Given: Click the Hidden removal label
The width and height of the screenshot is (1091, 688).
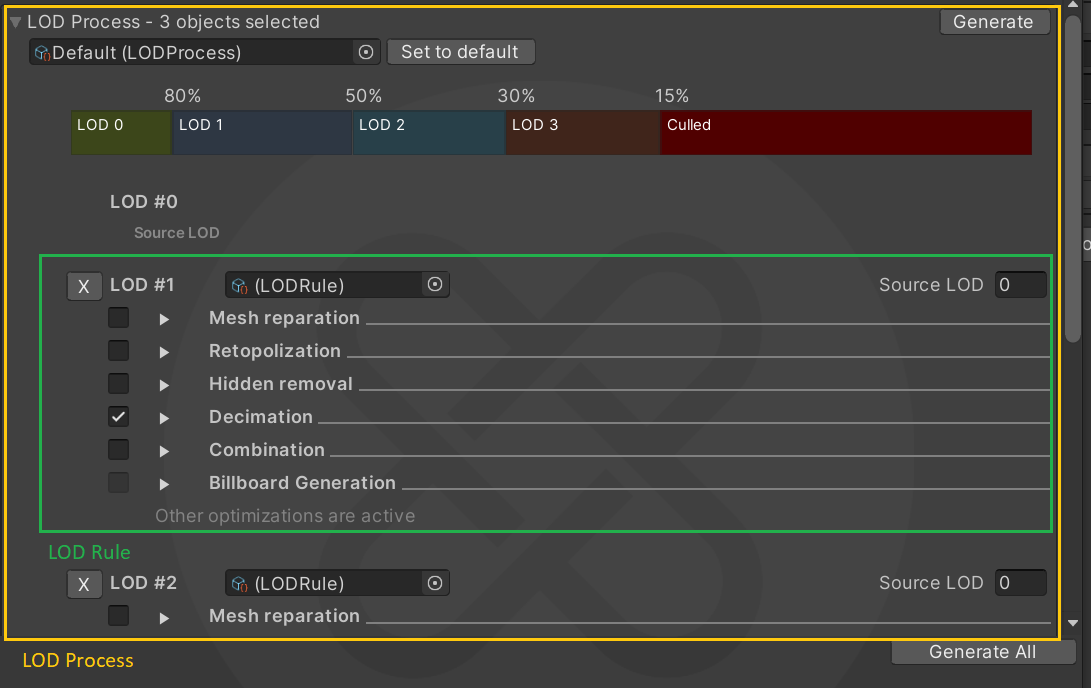Looking at the screenshot, I should (281, 384).
